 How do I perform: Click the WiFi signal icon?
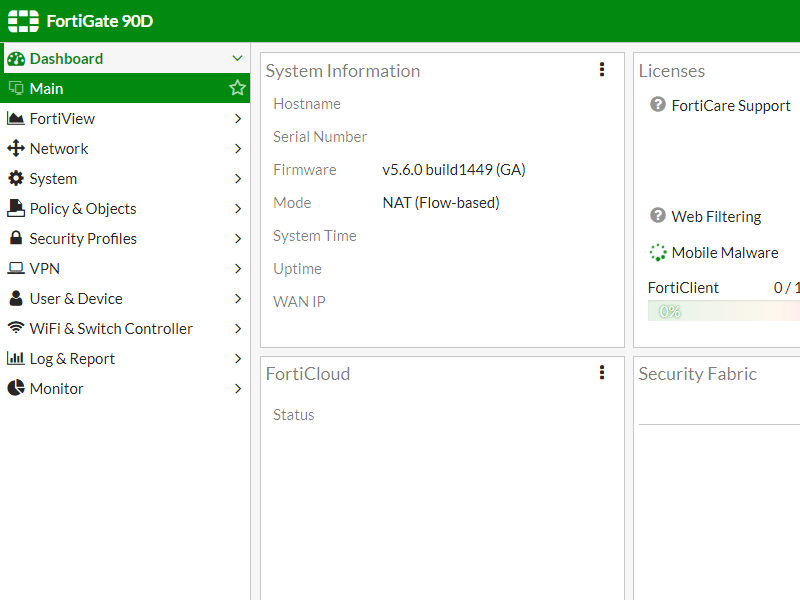click(16, 328)
